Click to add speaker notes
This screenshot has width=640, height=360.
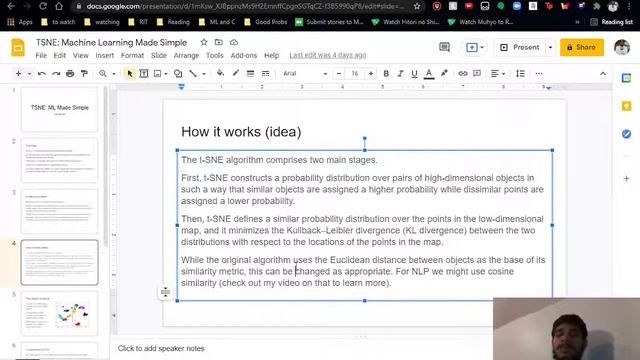[161, 348]
